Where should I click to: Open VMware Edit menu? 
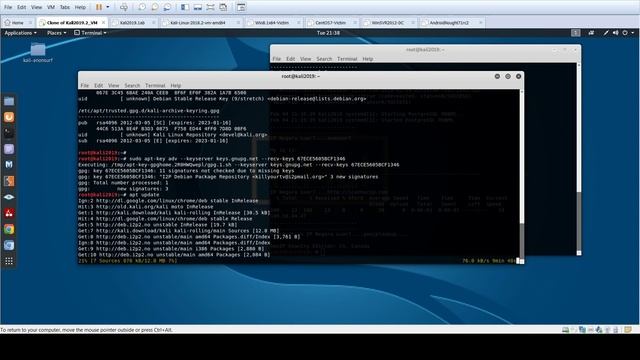[x=22, y=7]
